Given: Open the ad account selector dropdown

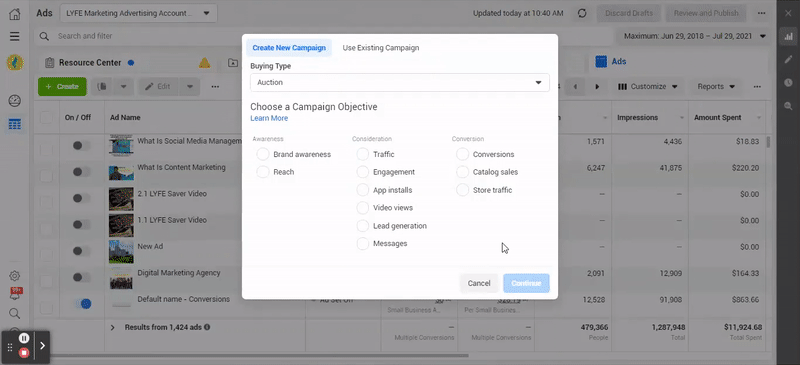Looking at the screenshot, I should [138, 13].
